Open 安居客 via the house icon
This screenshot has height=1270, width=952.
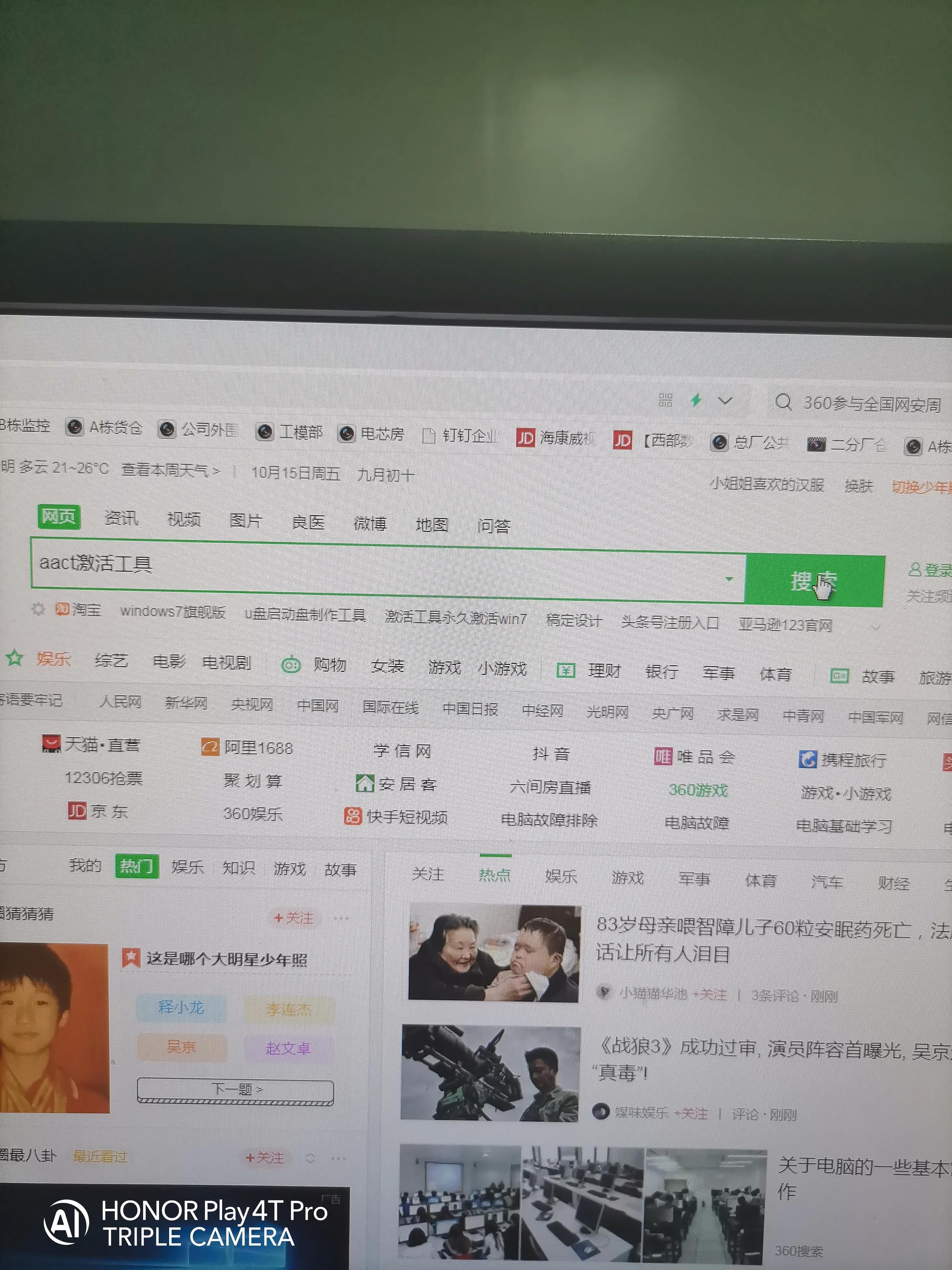tap(366, 783)
